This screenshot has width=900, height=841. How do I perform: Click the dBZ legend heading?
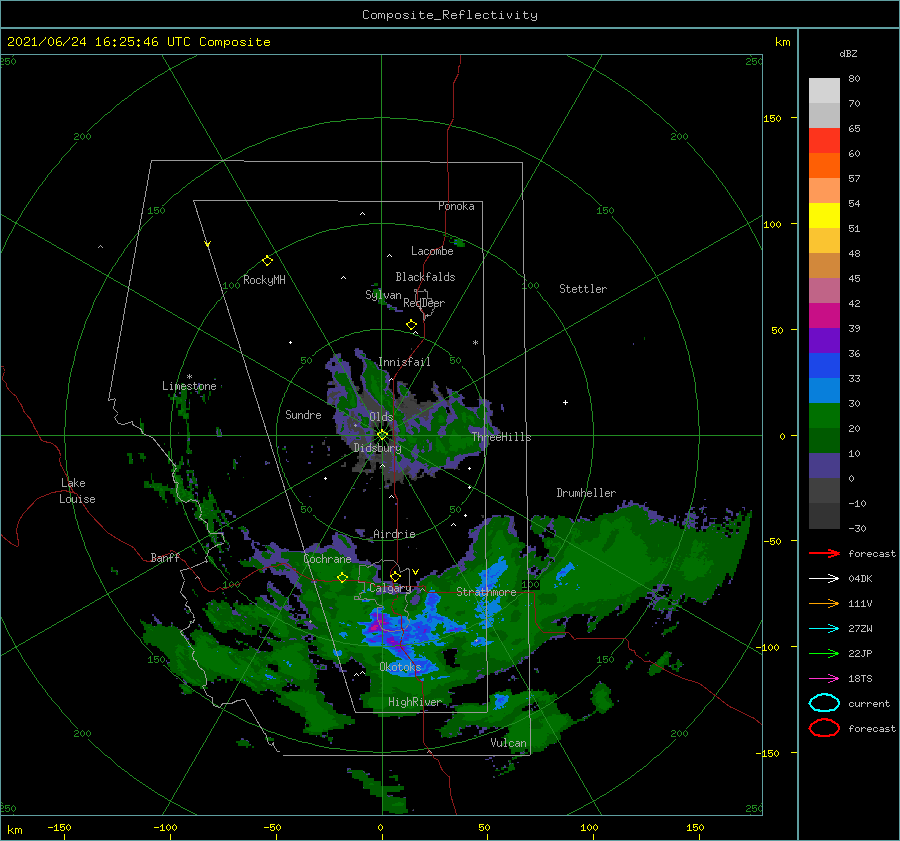[848, 53]
